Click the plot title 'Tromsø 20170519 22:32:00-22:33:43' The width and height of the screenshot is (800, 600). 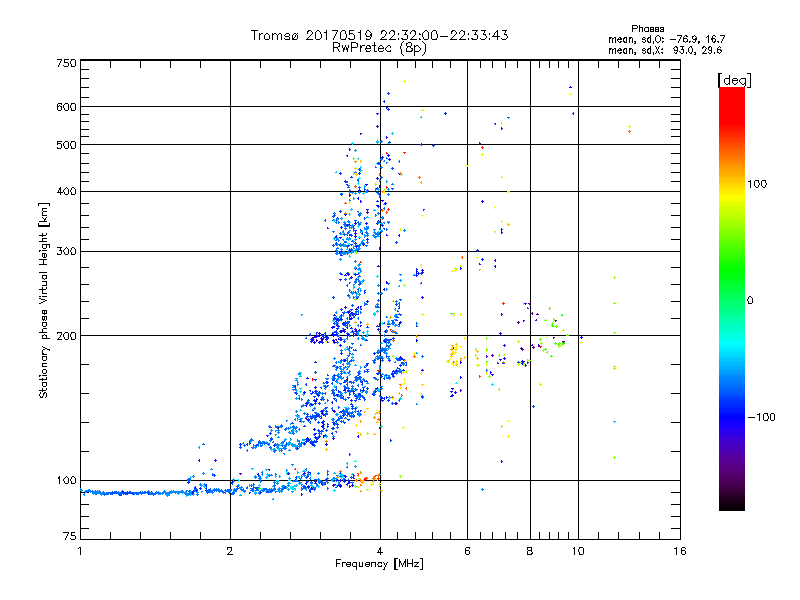[380, 35]
